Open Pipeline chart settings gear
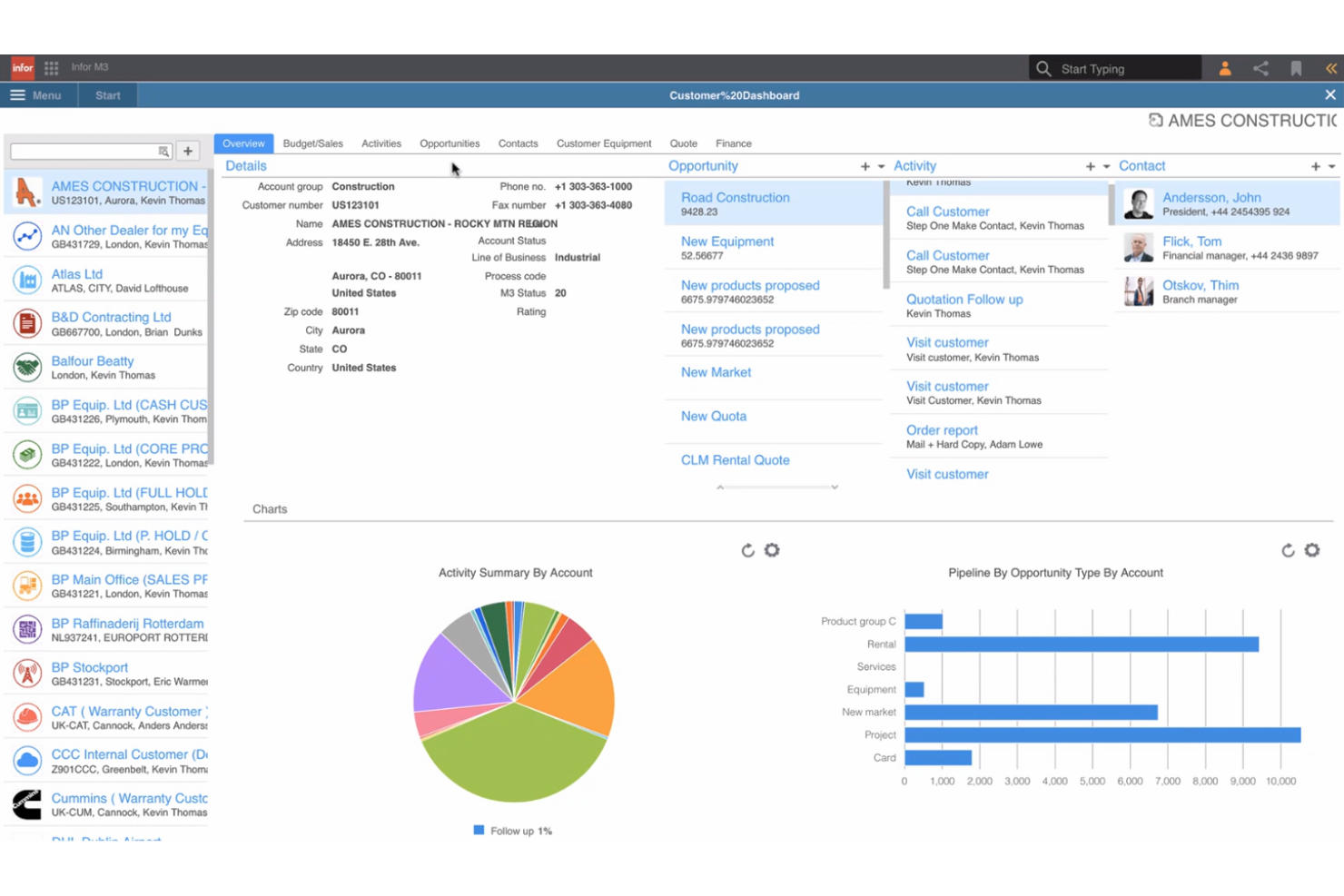The image size is (1344, 896). 1312,550
